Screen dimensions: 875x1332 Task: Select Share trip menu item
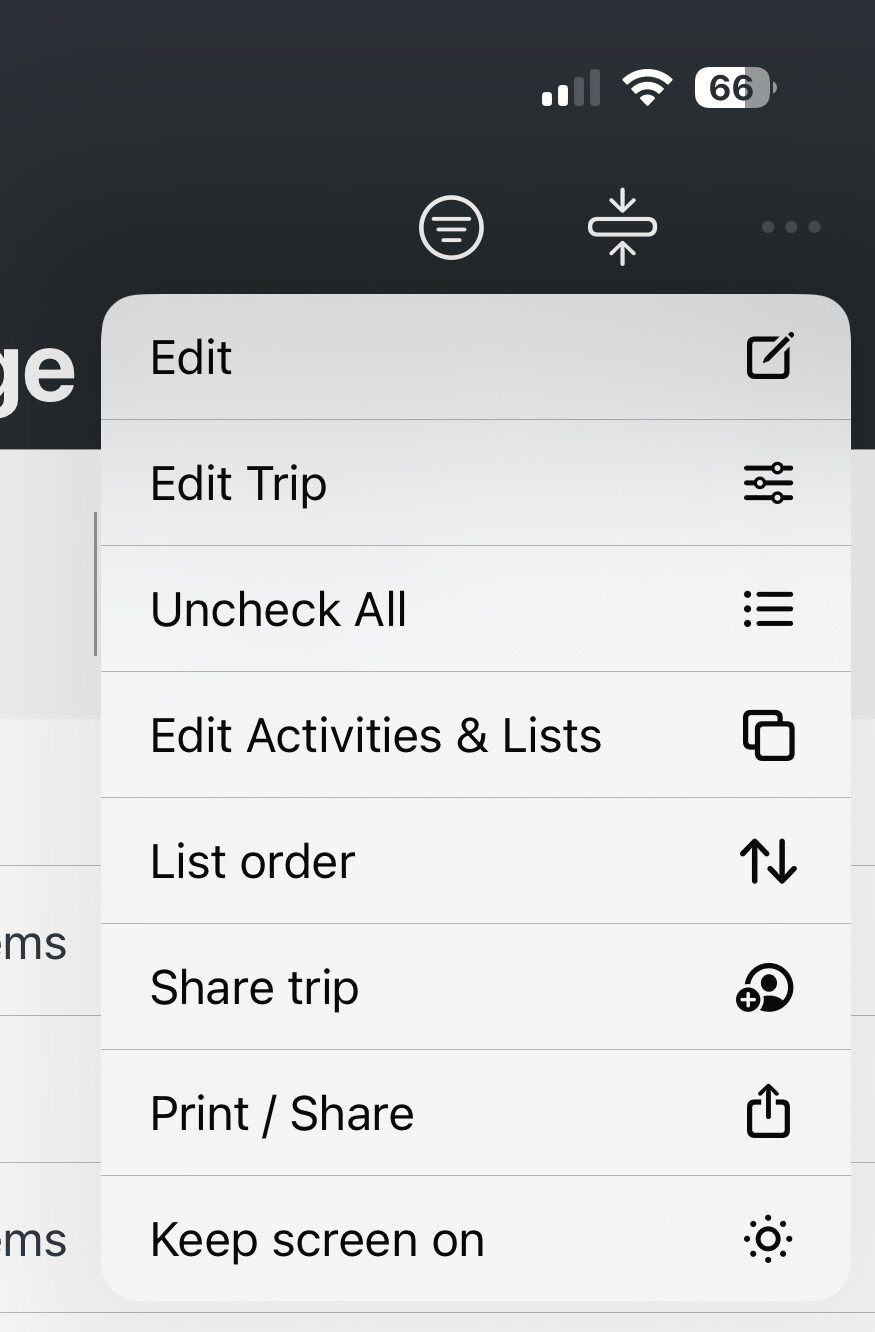(x=476, y=987)
